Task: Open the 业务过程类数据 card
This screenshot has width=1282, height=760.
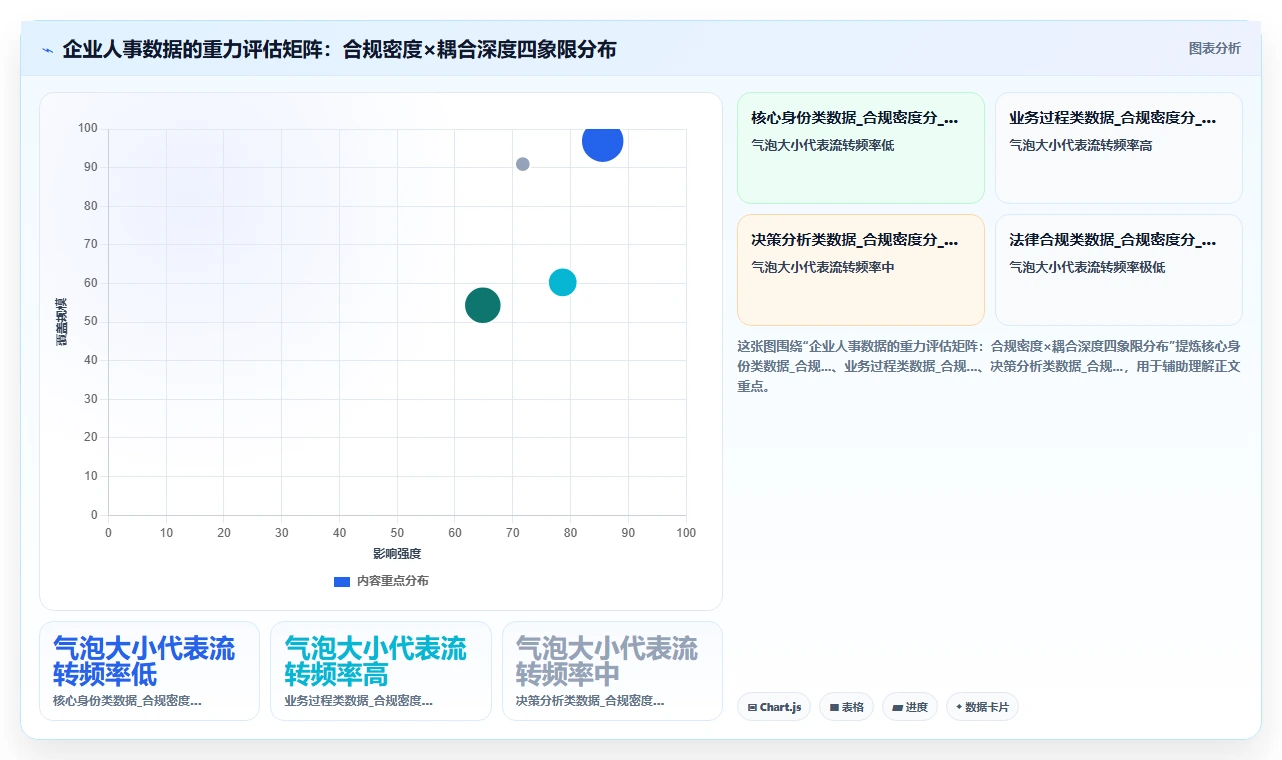Action: (1119, 148)
